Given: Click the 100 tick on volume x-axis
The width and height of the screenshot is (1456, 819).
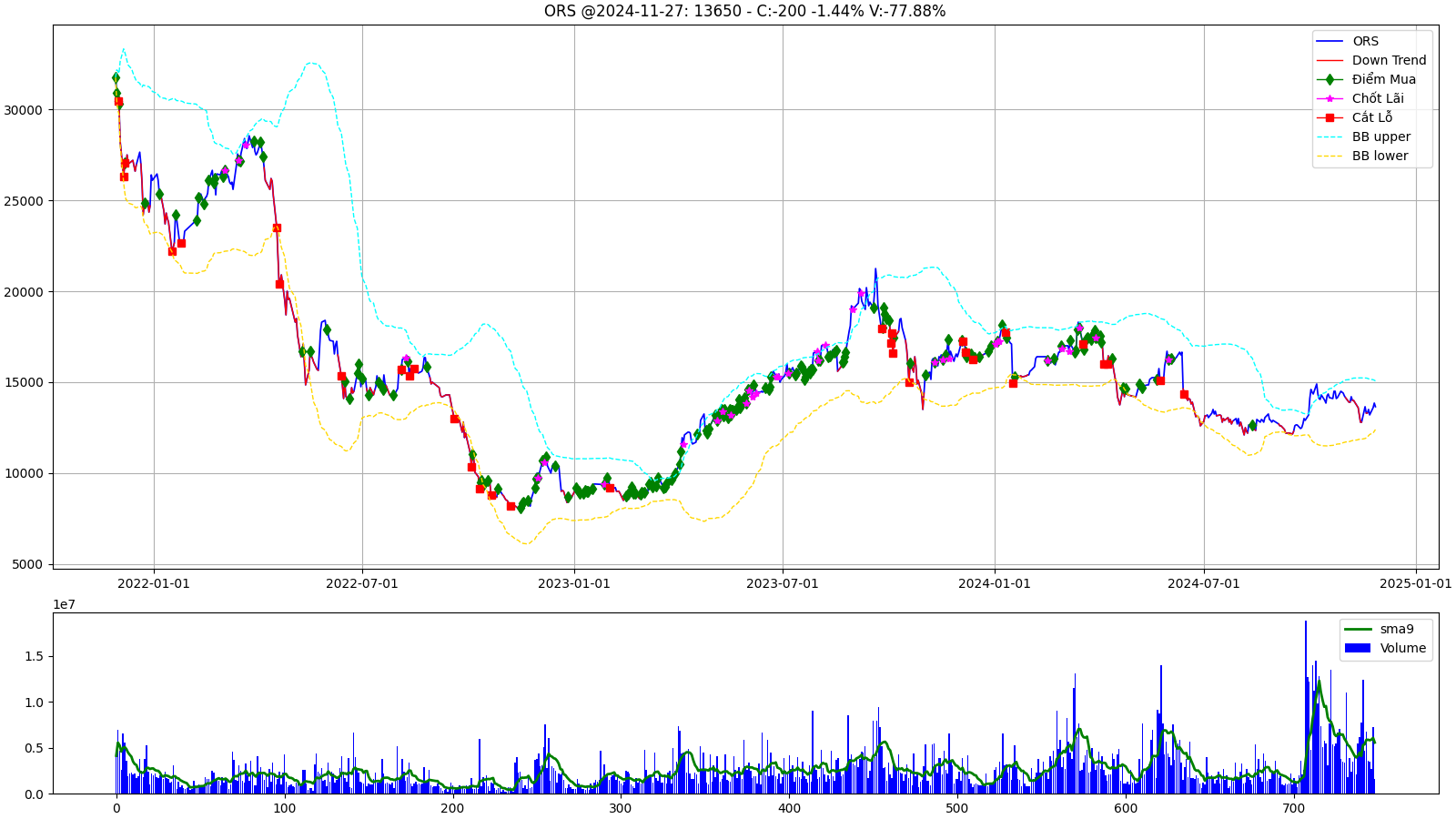Looking at the screenshot, I should point(285,809).
